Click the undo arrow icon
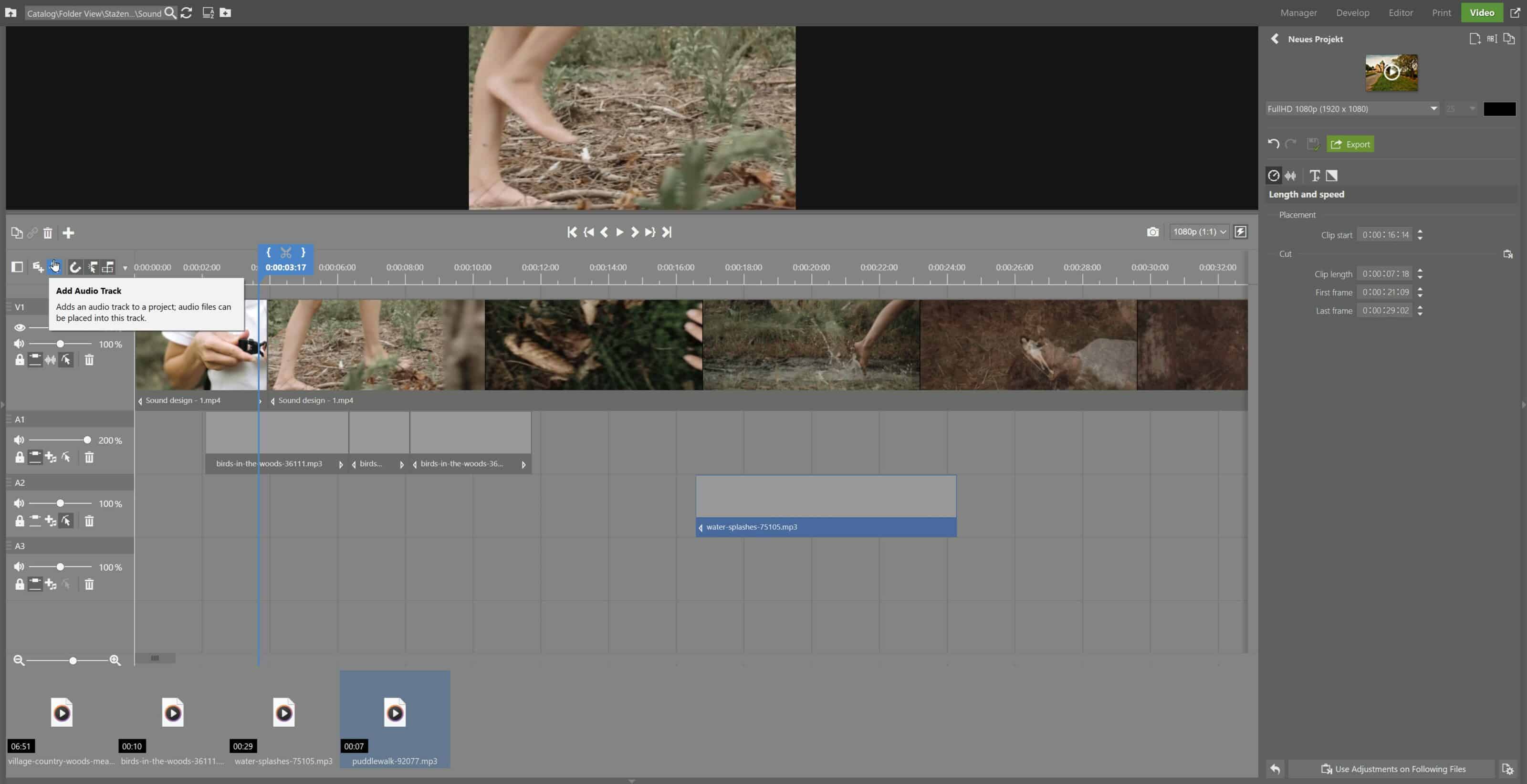This screenshot has width=1527, height=784. (x=1273, y=144)
